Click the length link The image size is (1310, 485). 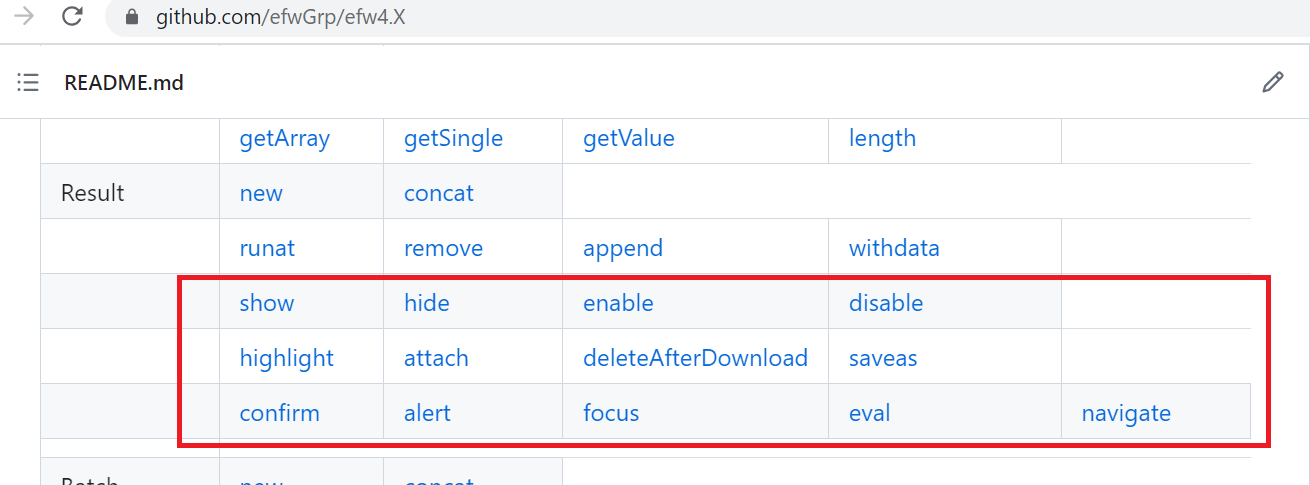pyautogui.click(x=882, y=138)
